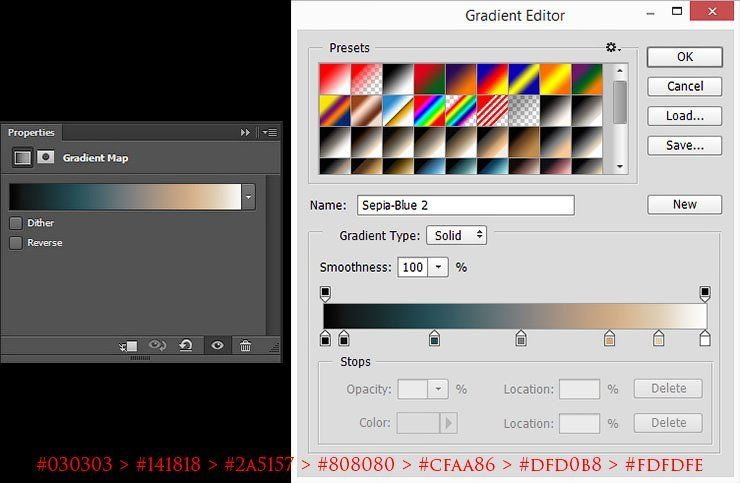
Task: Select the teal color stop
Action: (434, 338)
